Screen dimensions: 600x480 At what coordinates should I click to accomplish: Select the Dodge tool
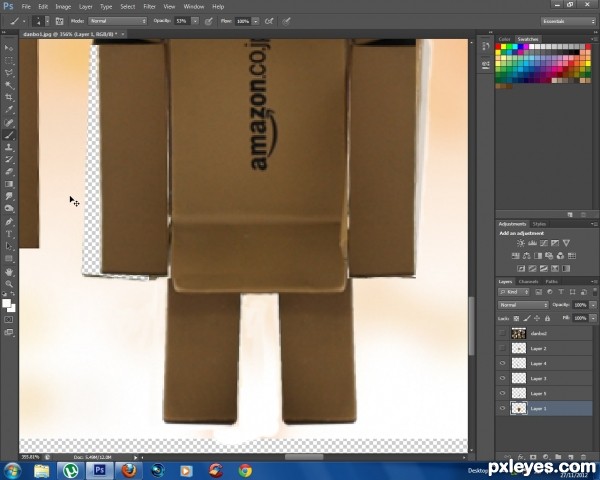coord(9,209)
